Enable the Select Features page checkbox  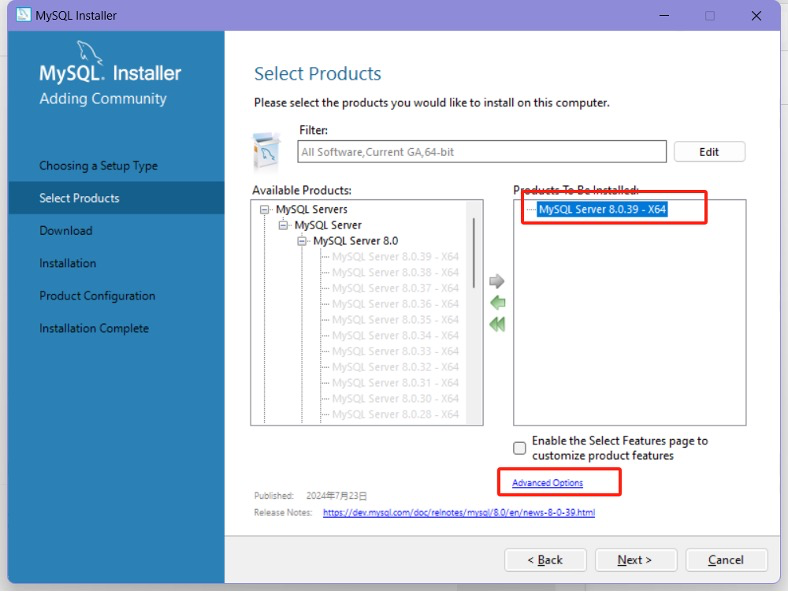pyautogui.click(x=520, y=448)
